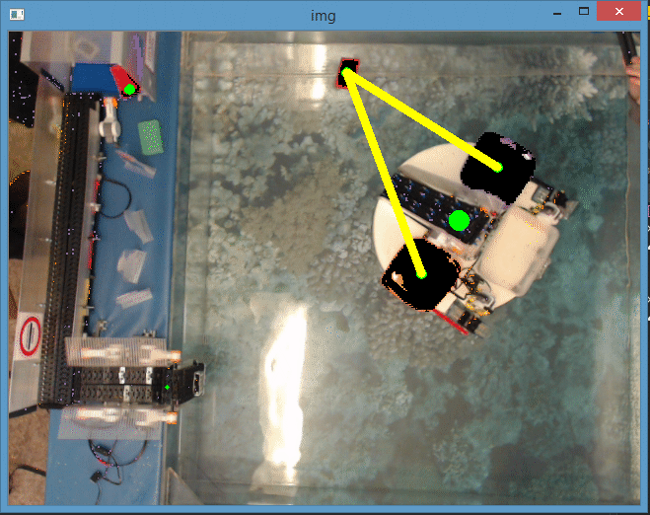The image size is (650, 515).
Task: Click green dot on the blue-red device
Action: 129,89
